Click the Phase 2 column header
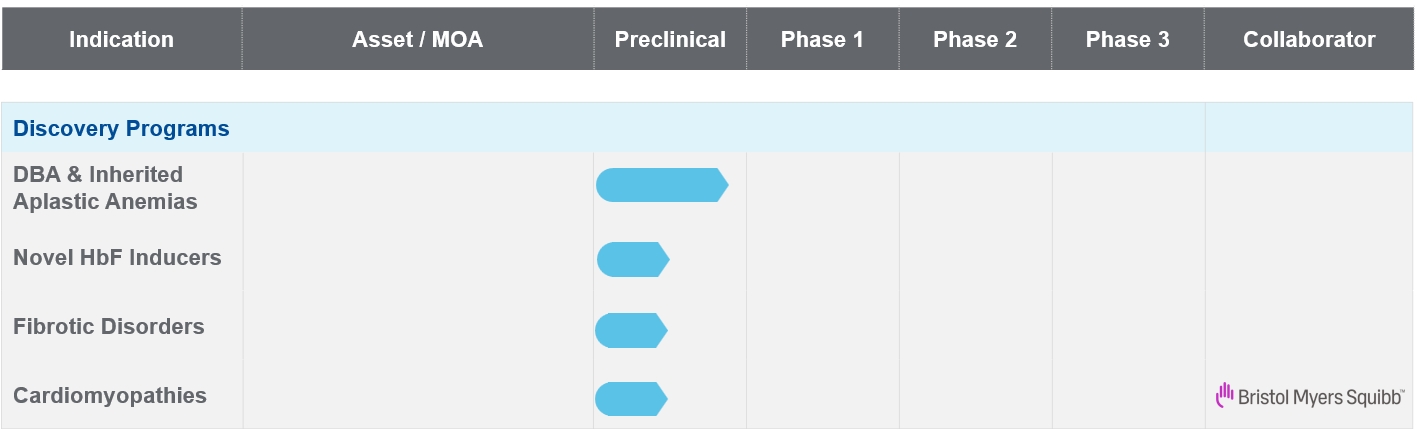 975,40
